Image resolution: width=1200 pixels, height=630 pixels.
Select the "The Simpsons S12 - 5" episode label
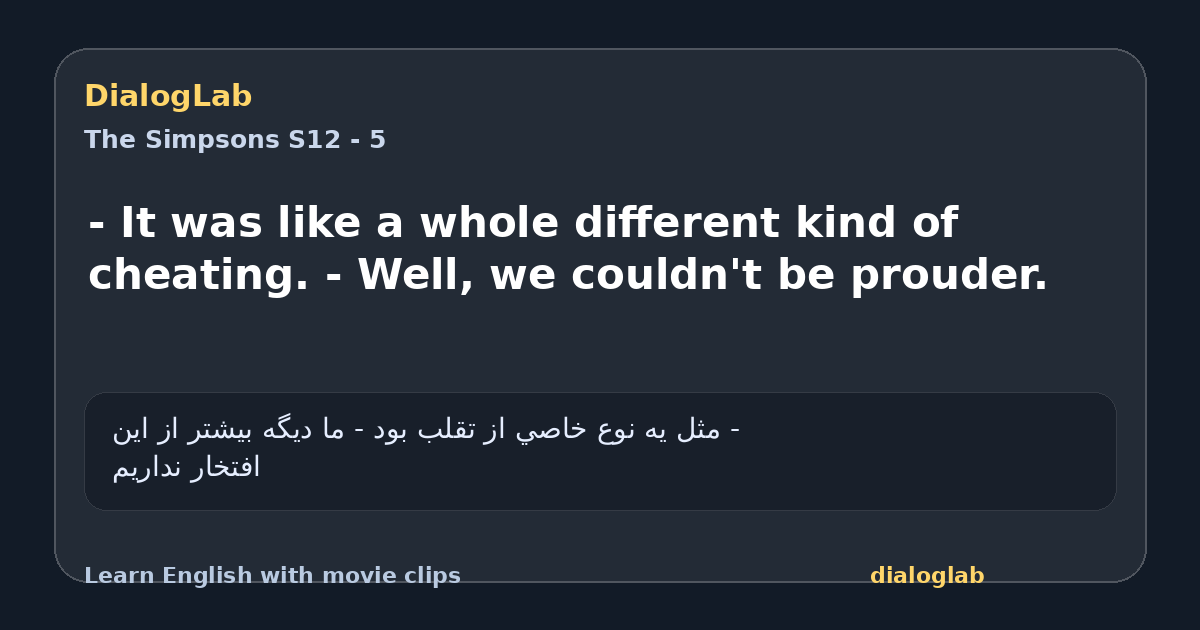235,140
